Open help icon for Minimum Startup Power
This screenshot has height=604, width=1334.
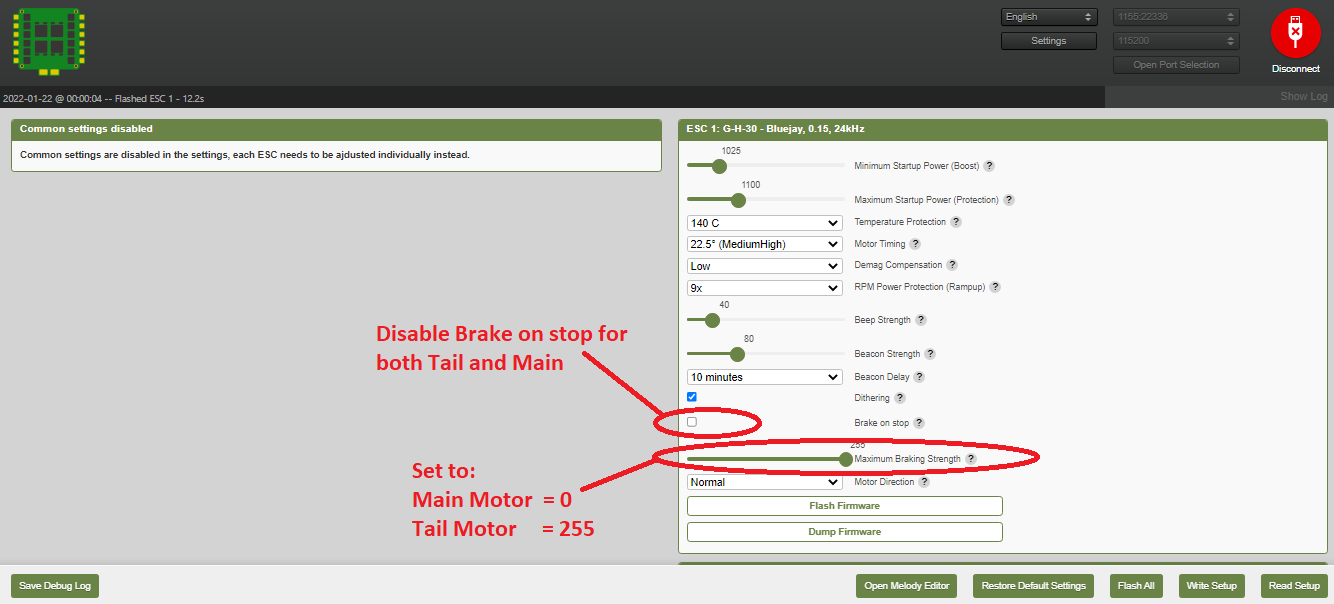click(x=989, y=166)
